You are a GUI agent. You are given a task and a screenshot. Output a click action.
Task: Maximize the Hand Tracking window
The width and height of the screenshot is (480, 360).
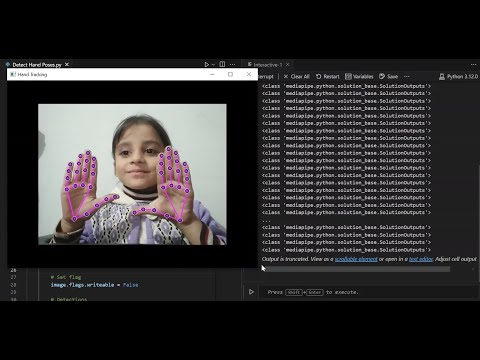[230, 74]
